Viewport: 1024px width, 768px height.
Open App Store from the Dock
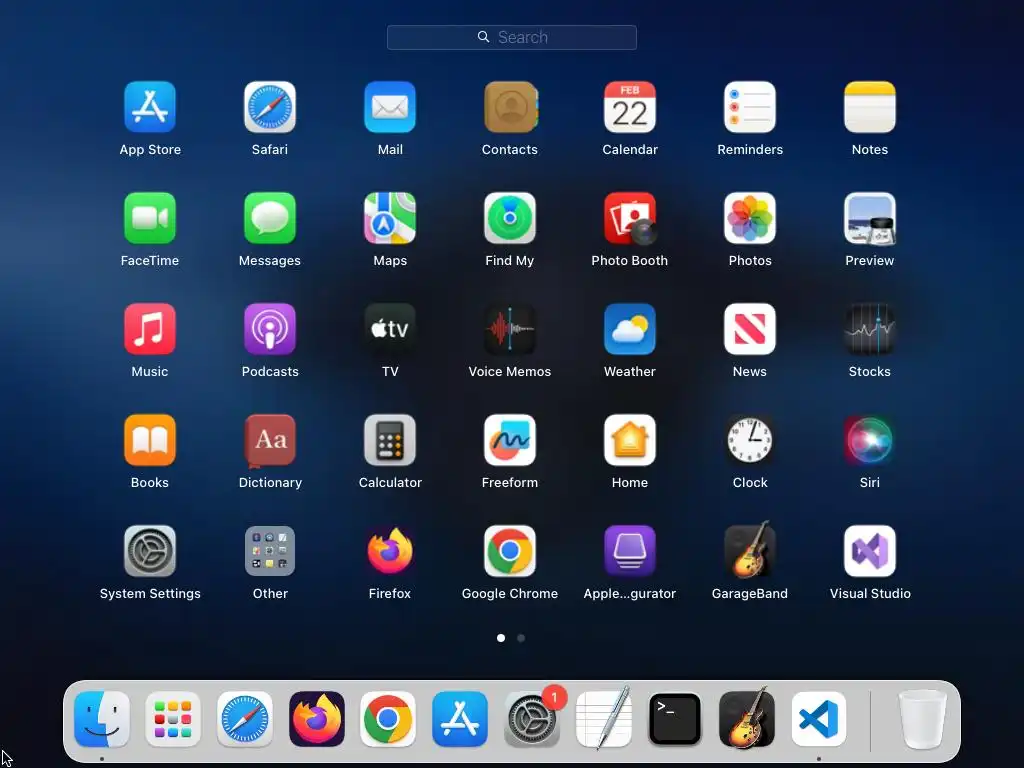point(460,719)
